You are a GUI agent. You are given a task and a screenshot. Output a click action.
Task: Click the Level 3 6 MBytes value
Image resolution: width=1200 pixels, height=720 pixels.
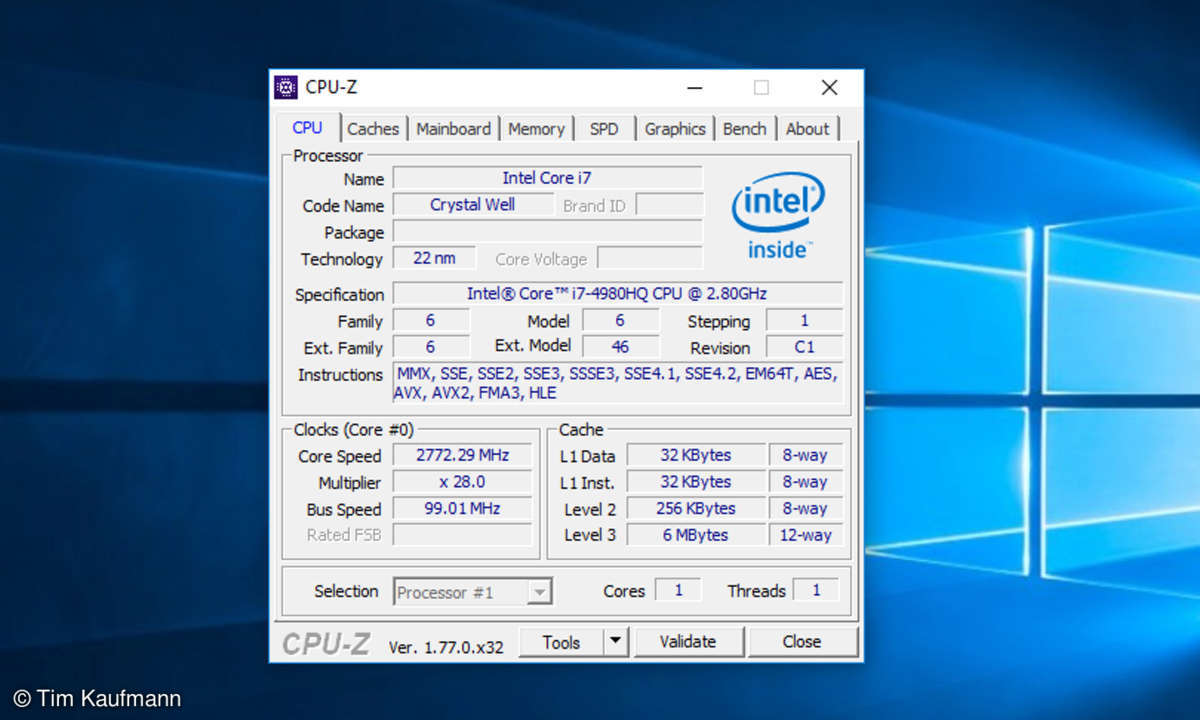[696, 535]
